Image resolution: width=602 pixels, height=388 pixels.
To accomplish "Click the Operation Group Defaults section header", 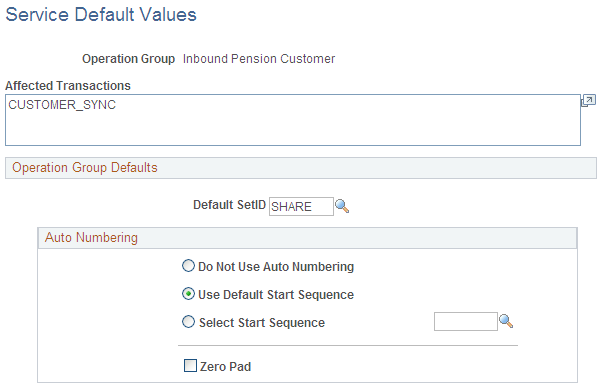I will point(301,168).
